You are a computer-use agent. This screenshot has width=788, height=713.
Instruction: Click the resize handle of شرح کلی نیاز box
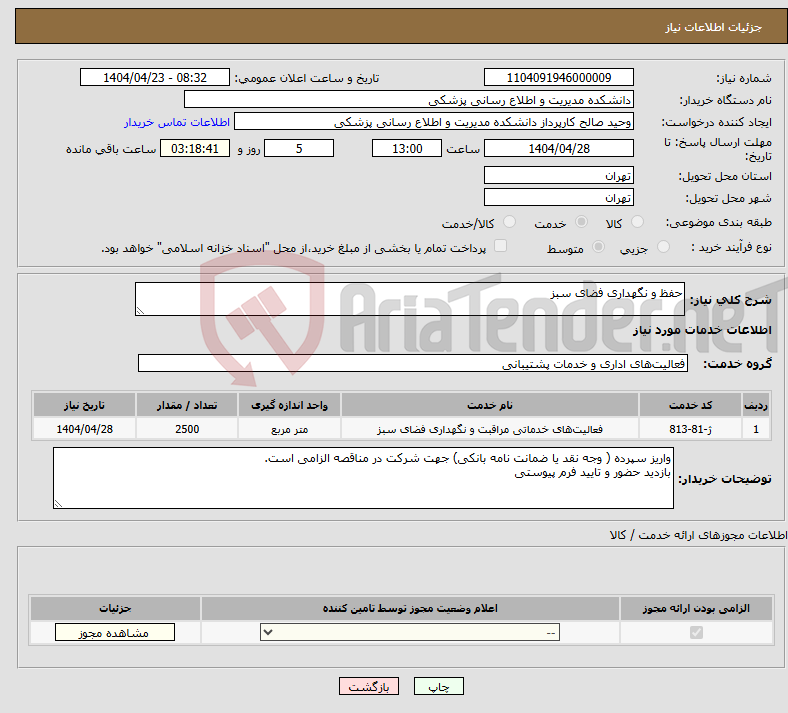point(140,311)
